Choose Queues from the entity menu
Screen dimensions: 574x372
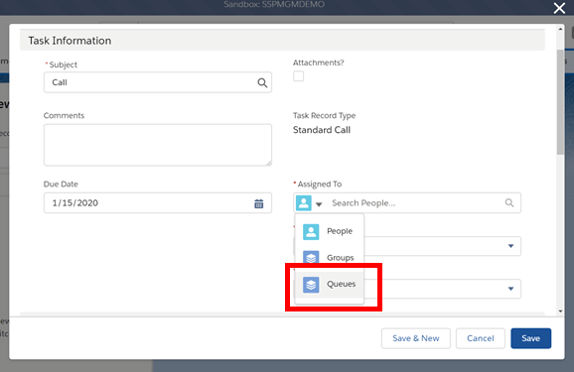[x=329, y=284]
